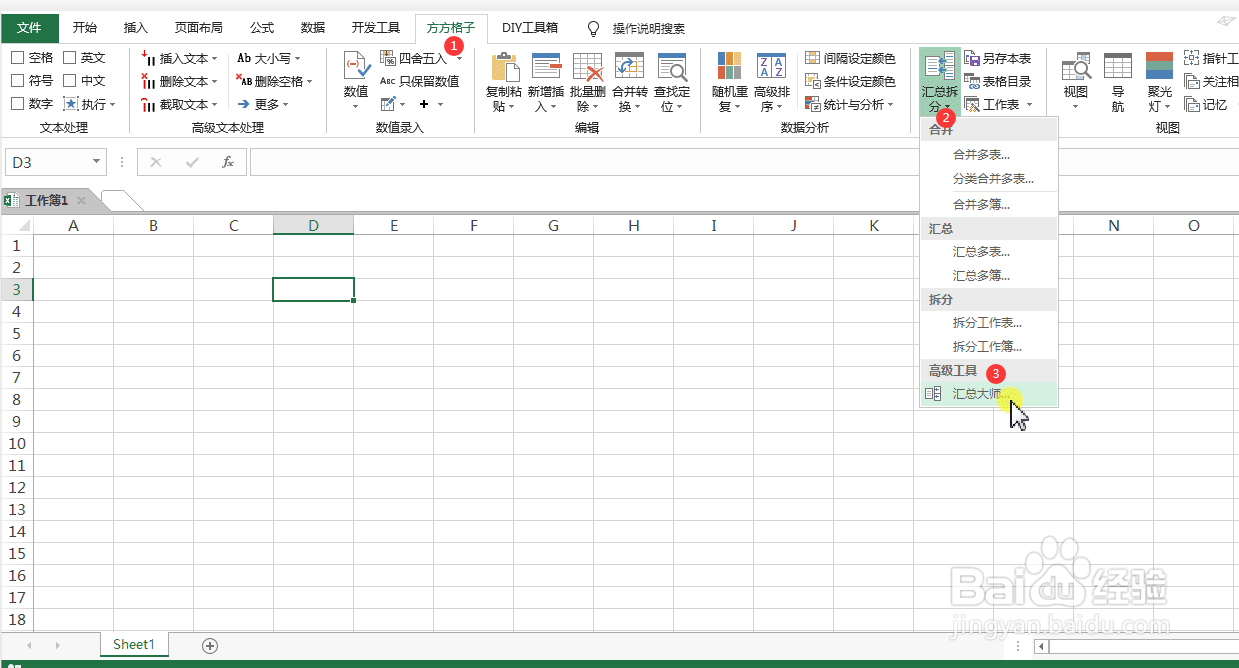This screenshot has width=1239, height=668.
Task: Open the DIY工具箱 tab
Action: [x=530, y=27]
